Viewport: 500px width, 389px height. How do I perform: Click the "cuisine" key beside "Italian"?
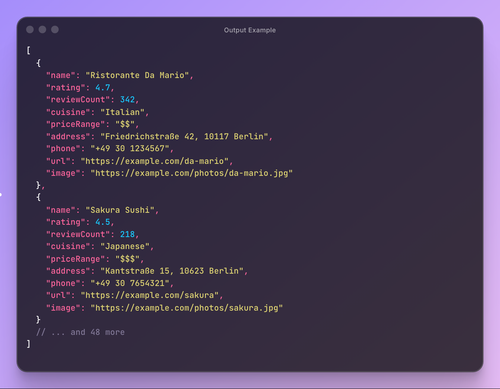click(68, 112)
